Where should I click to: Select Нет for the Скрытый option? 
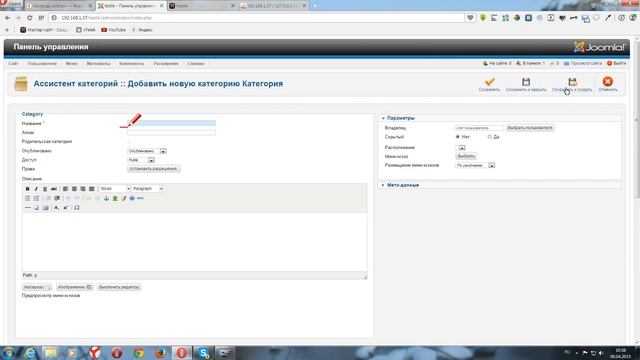tap(458, 137)
